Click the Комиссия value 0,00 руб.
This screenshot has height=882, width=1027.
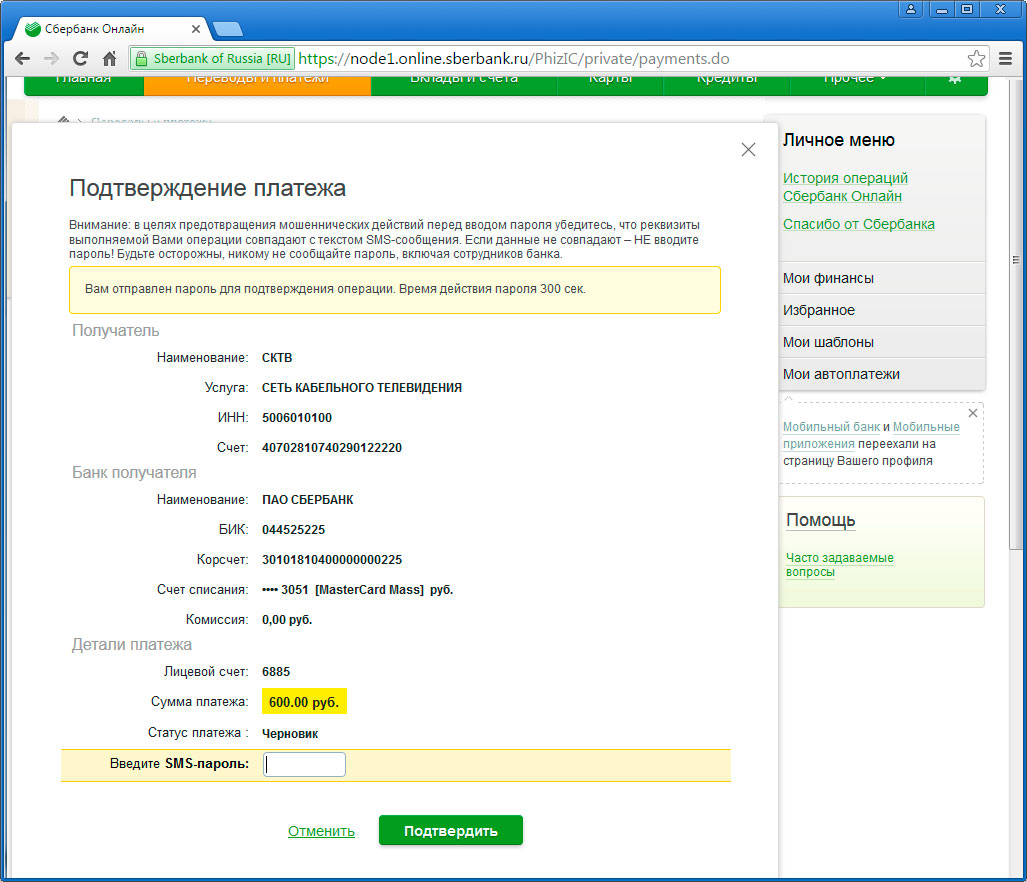287,620
